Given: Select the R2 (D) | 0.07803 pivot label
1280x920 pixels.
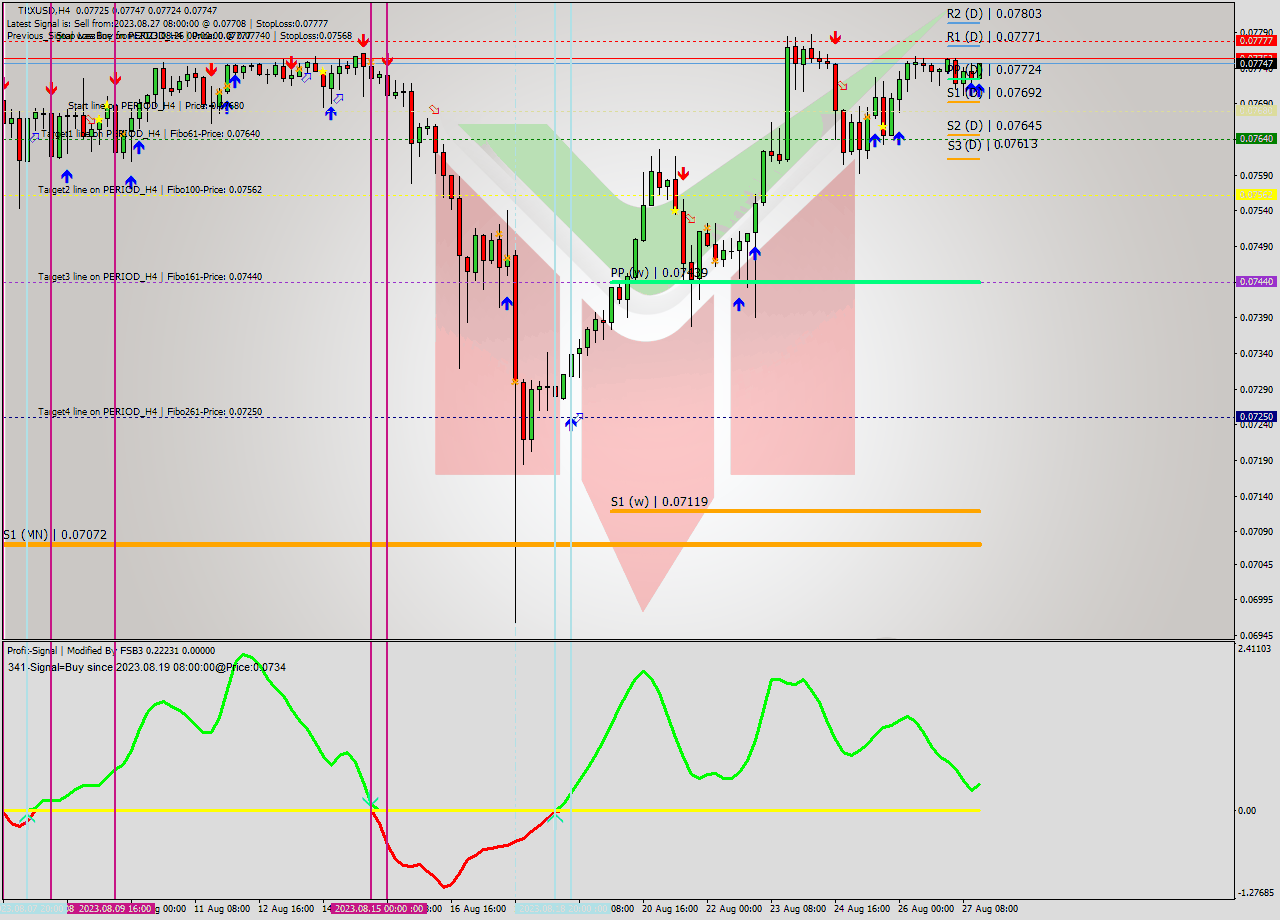Looking at the screenshot, I should tap(994, 14).
